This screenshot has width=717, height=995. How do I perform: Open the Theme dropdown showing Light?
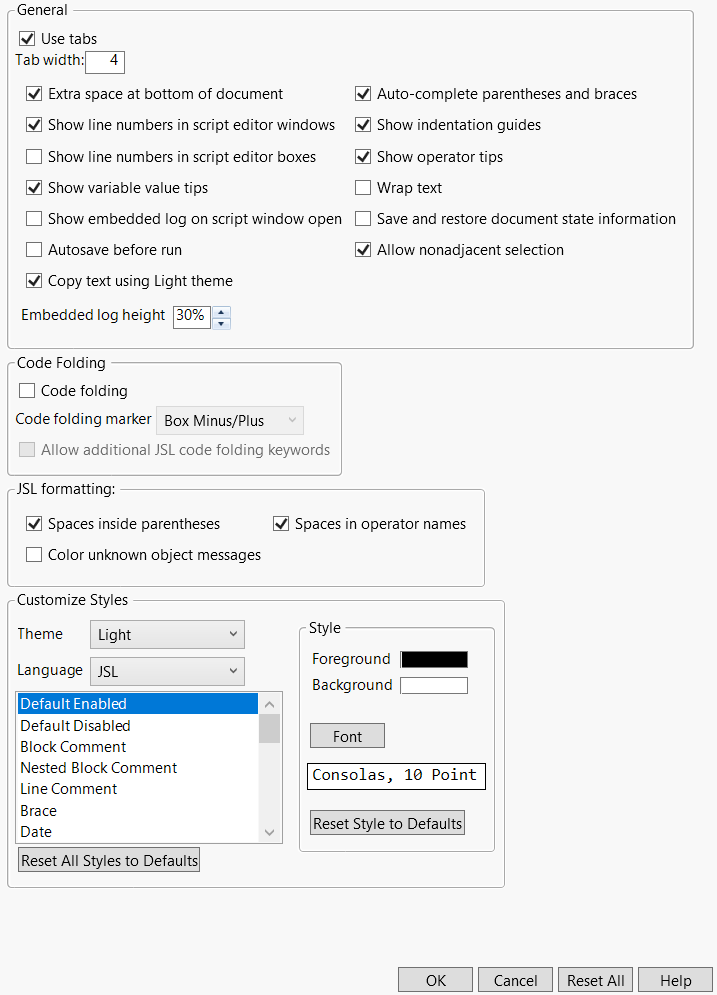166,634
